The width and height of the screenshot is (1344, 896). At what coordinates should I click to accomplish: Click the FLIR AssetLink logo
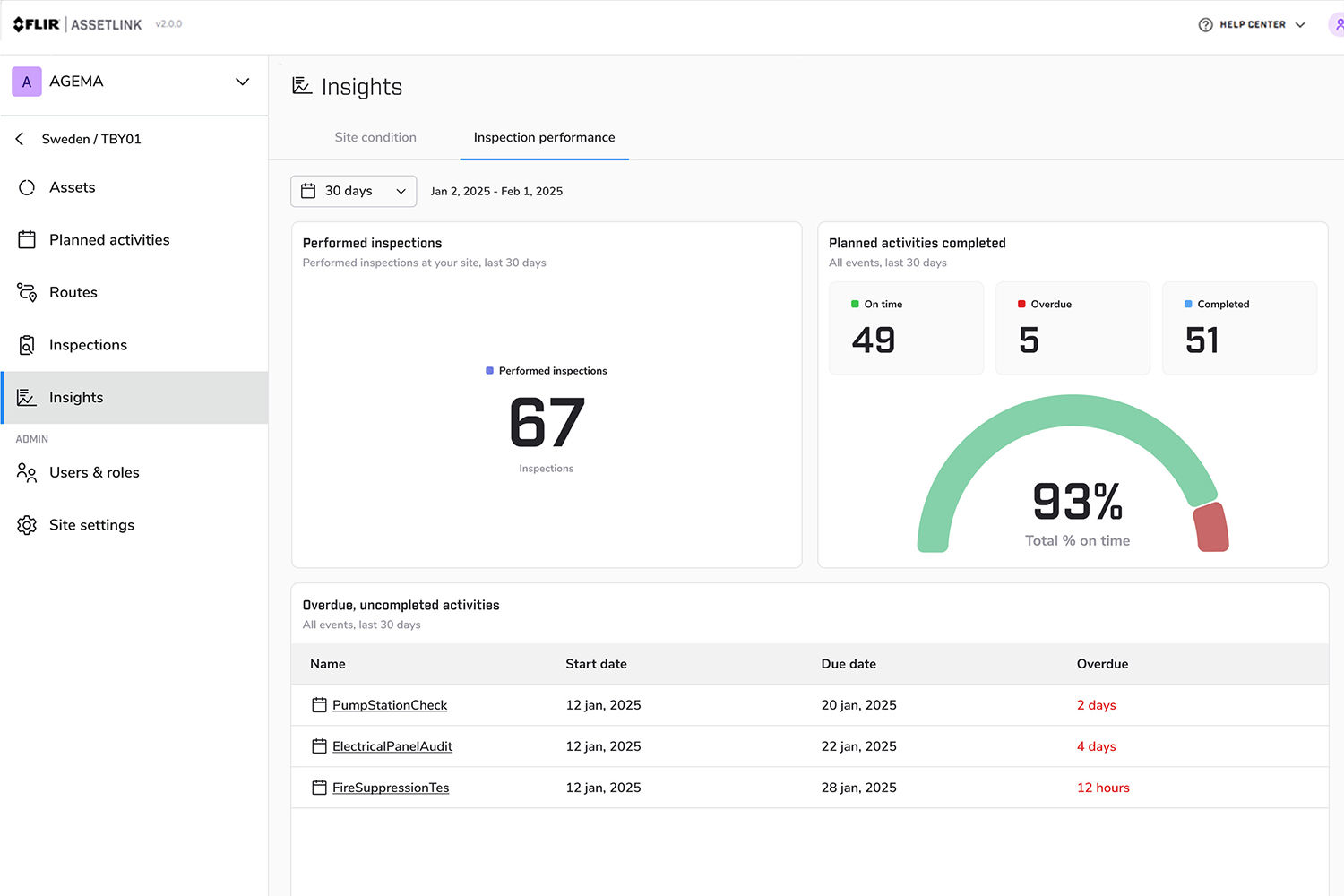pyautogui.click(x=77, y=24)
